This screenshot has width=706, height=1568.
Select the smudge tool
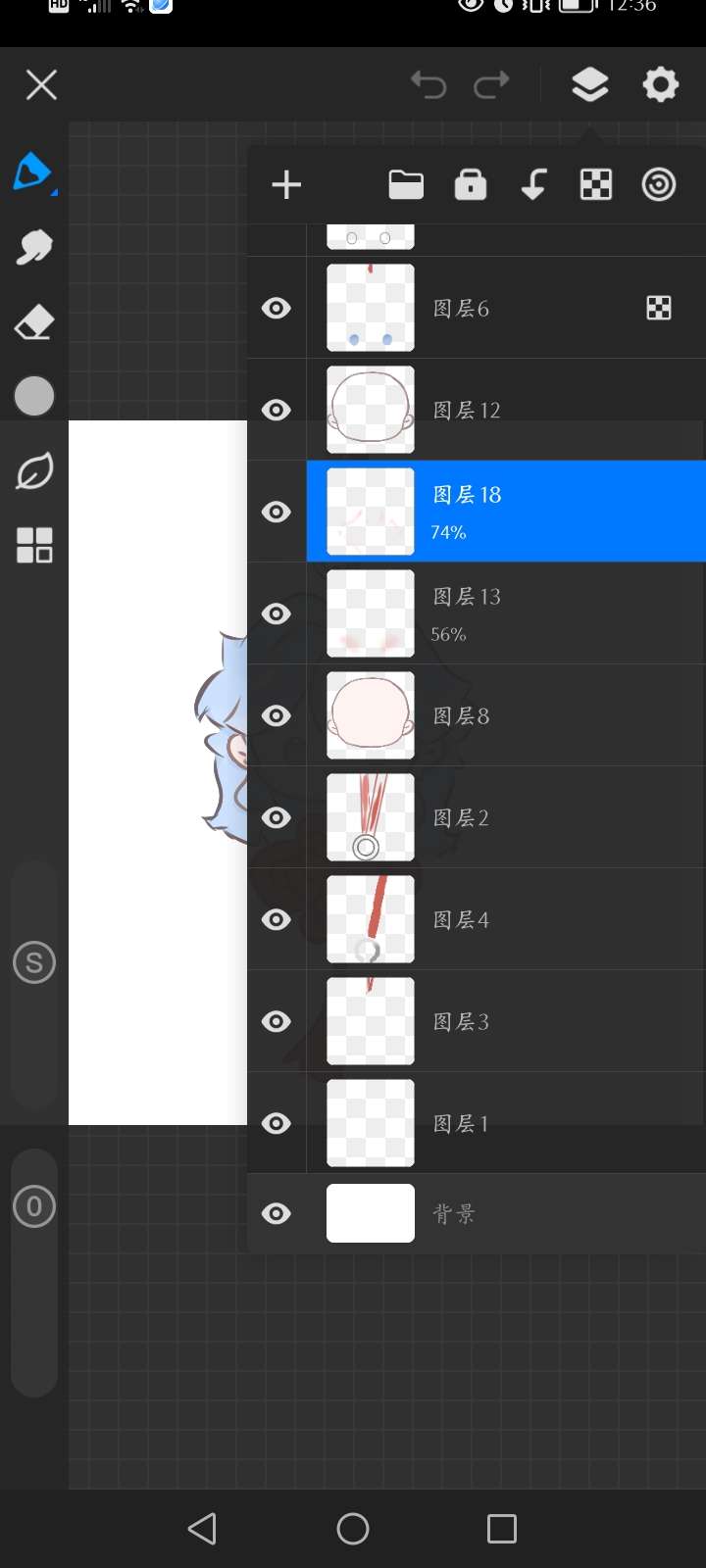[x=34, y=248]
